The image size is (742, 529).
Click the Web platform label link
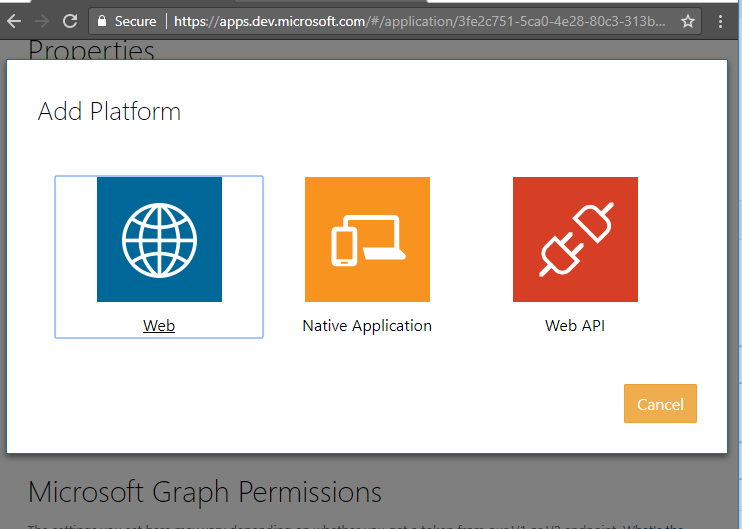pyautogui.click(x=159, y=326)
